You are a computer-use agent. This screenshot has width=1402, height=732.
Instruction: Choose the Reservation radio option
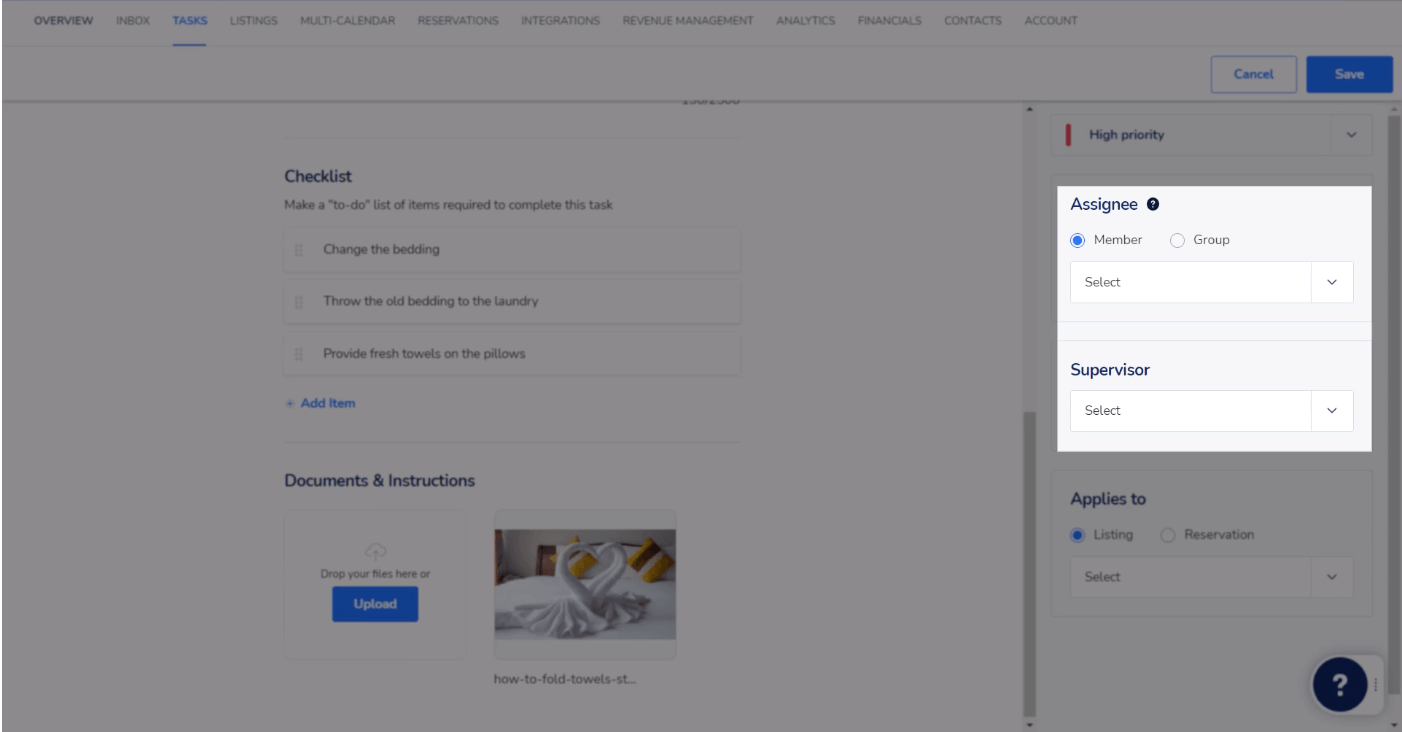pyautogui.click(x=1167, y=535)
